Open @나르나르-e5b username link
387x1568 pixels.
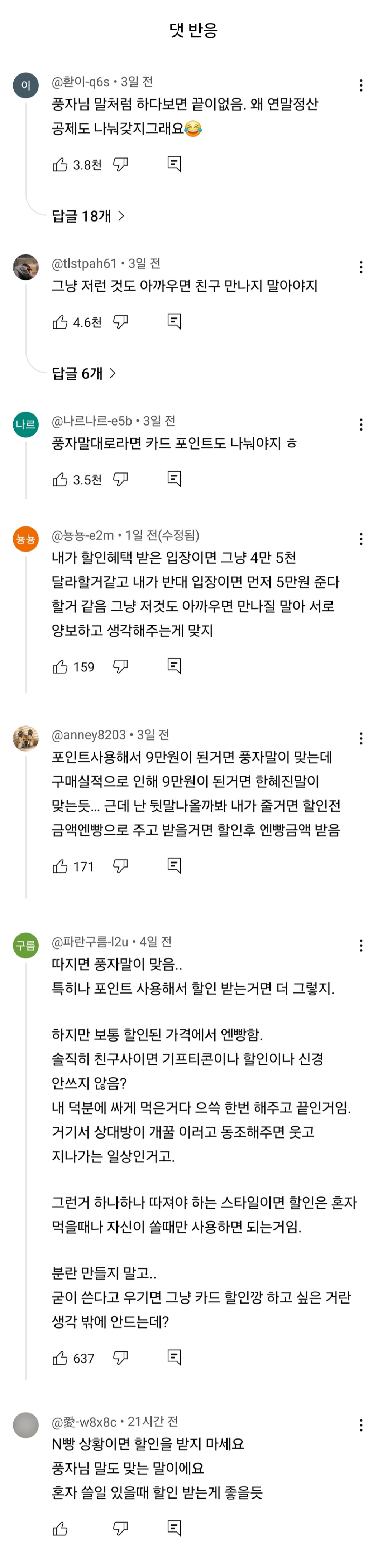click(x=91, y=421)
